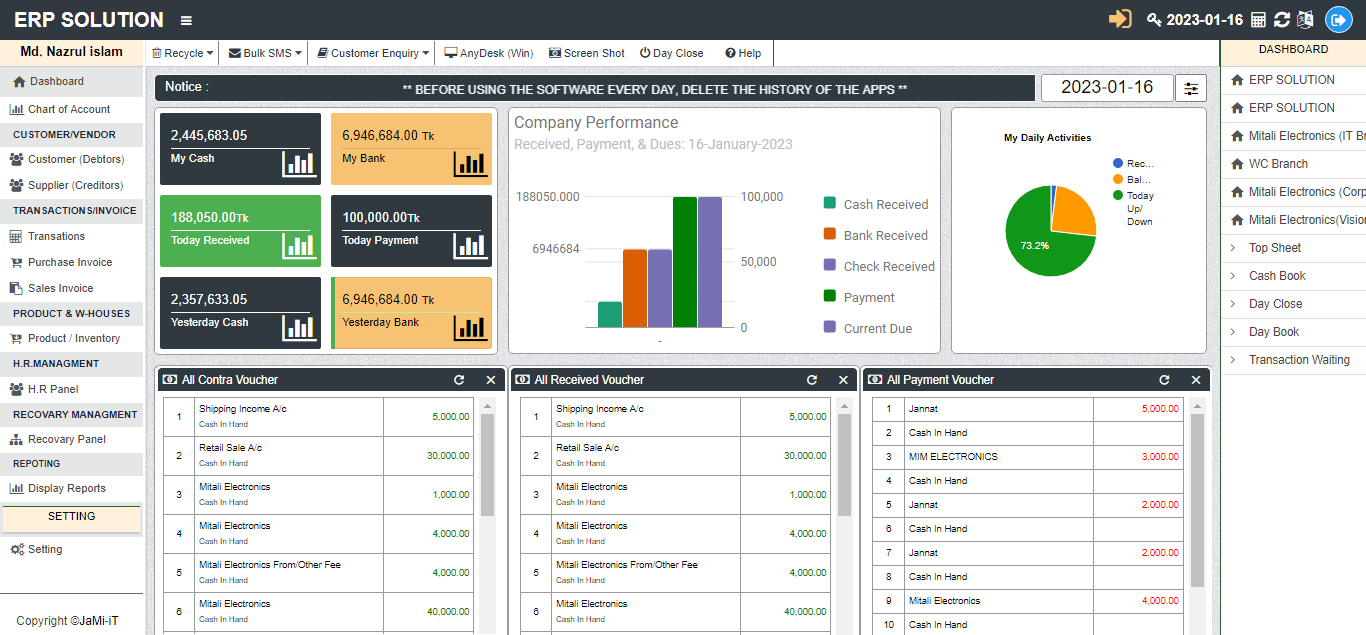This screenshot has width=1366, height=635.
Task: Expand Top Sheet in right panel
Action: 1274,248
